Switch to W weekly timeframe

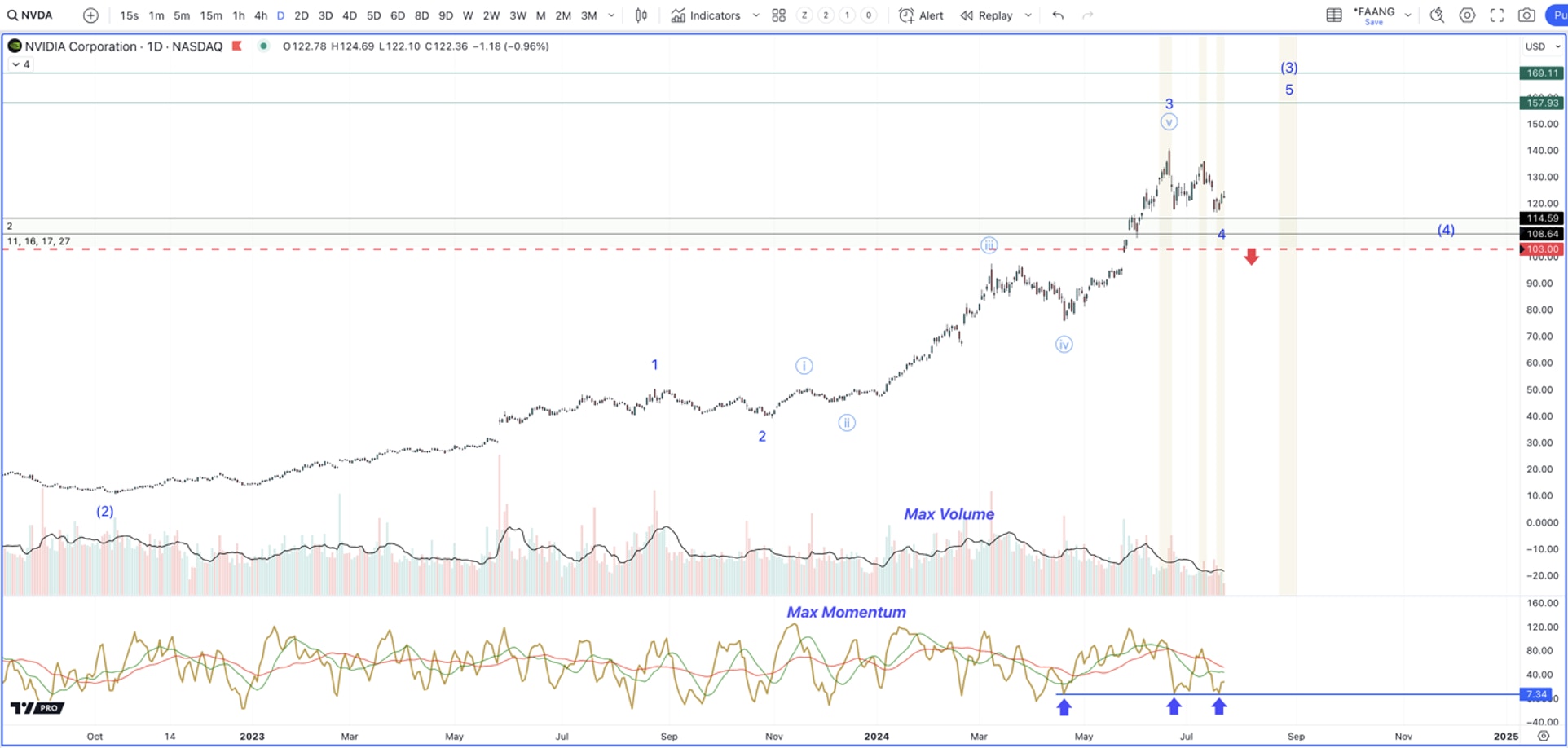coord(468,15)
